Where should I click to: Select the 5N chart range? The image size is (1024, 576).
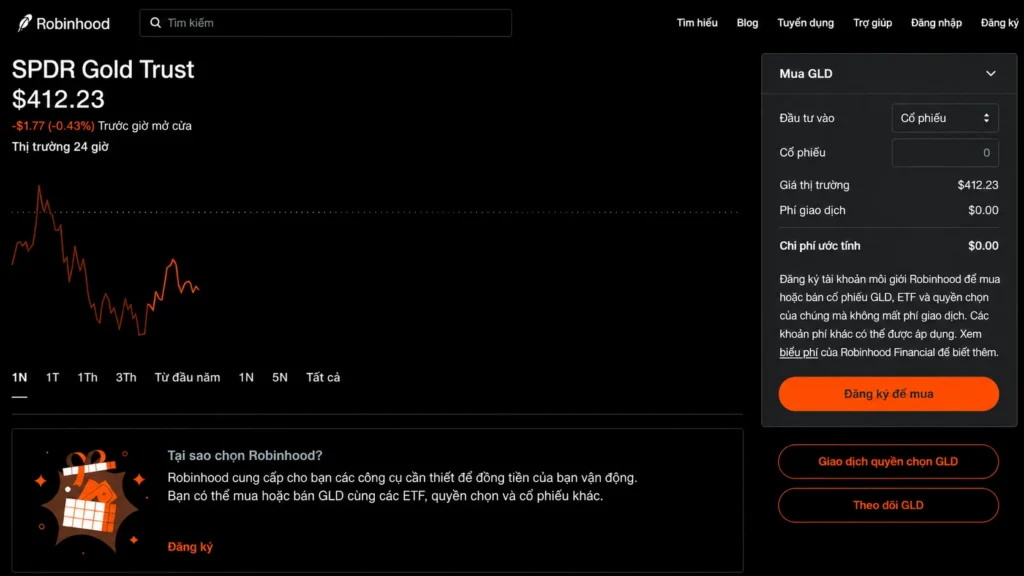pos(280,377)
